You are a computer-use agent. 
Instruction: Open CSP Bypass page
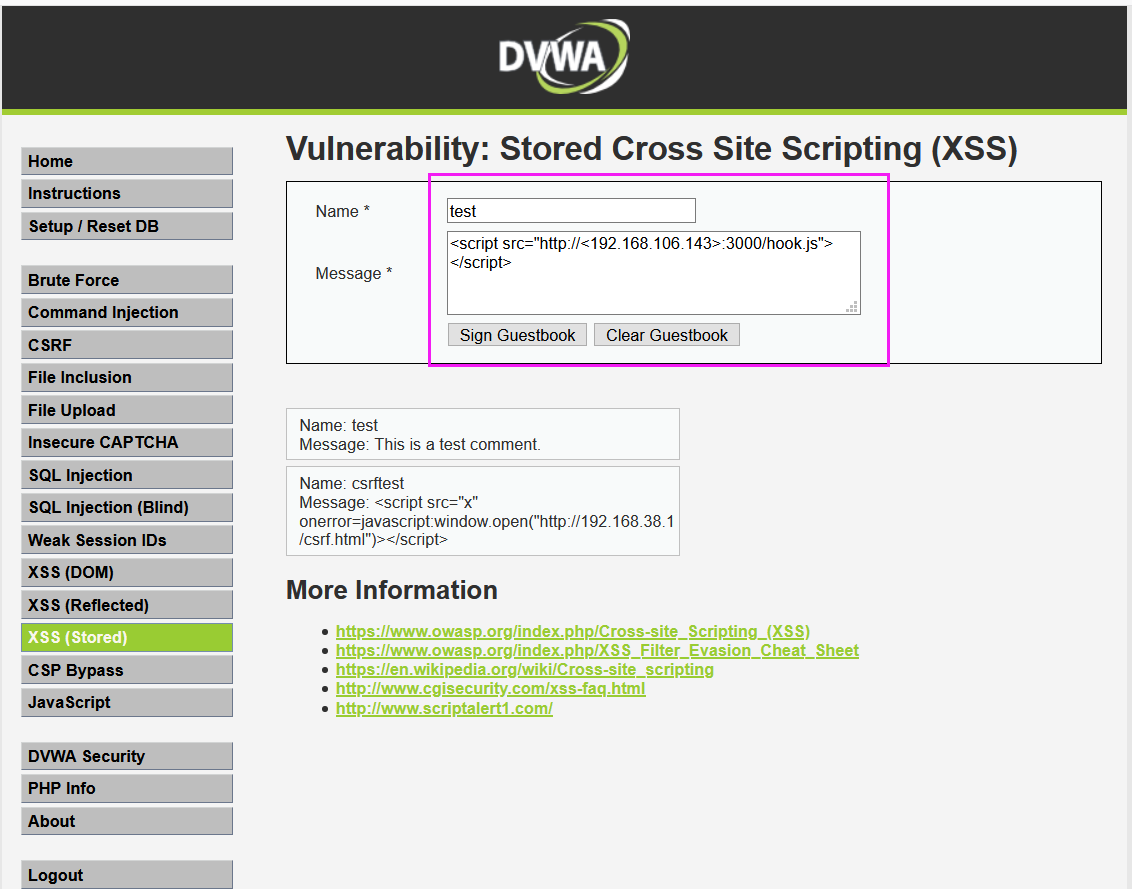point(127,670)
